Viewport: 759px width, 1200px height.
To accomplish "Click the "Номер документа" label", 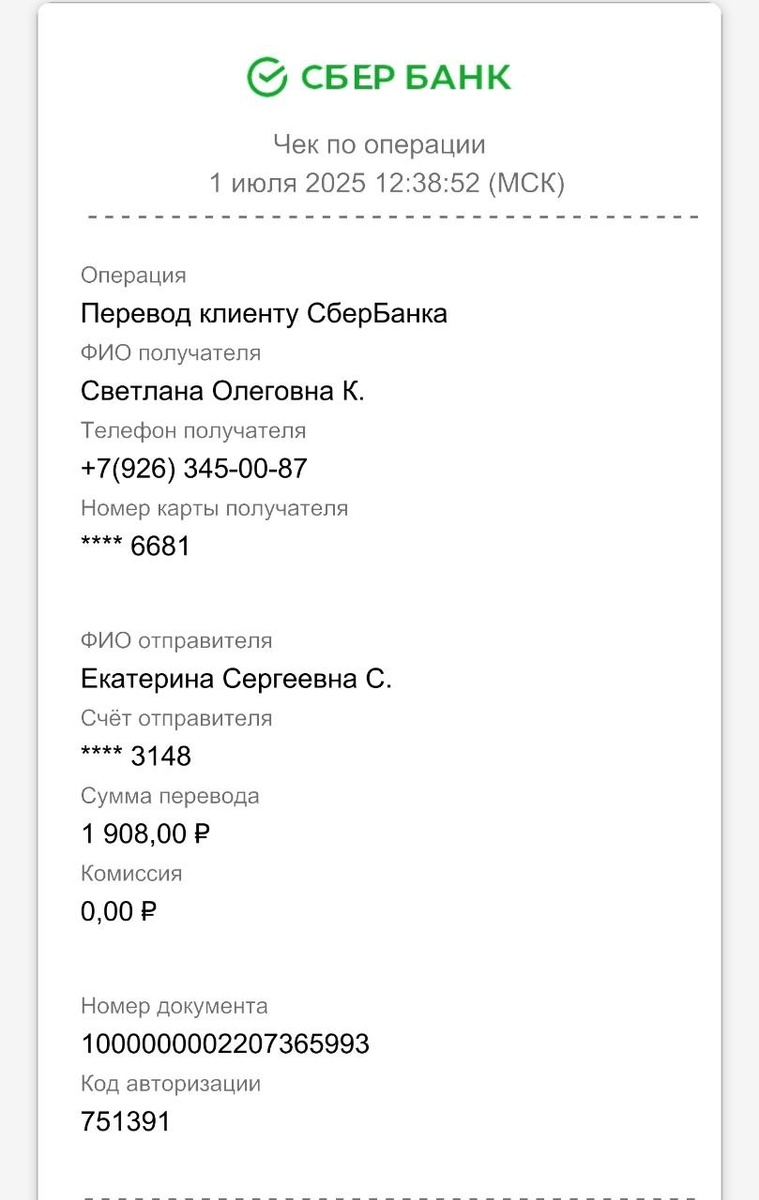I will click(x=174, y=1006).
